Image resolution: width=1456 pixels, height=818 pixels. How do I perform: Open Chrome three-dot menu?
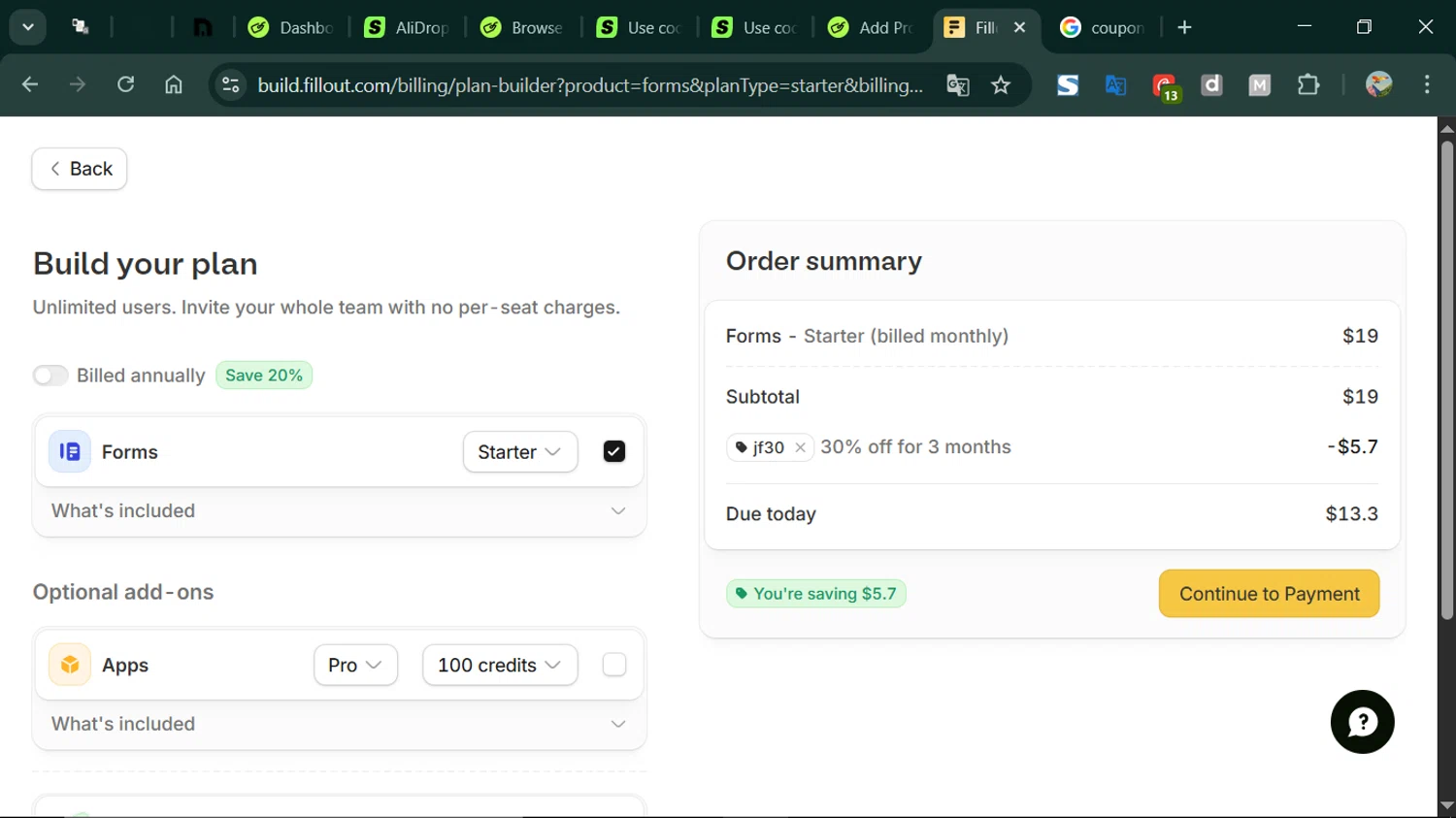click(1427, 85)
